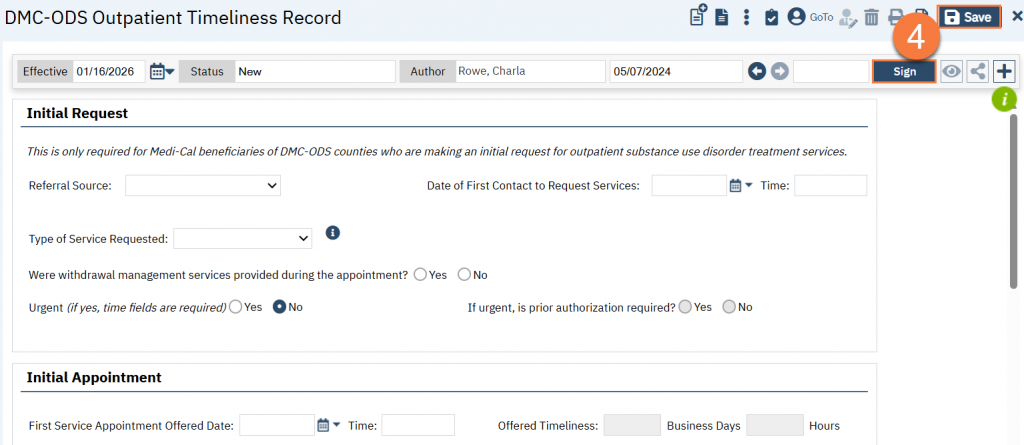Mark Urgent as Yes

pyautogui.click(x=236, y=307)
